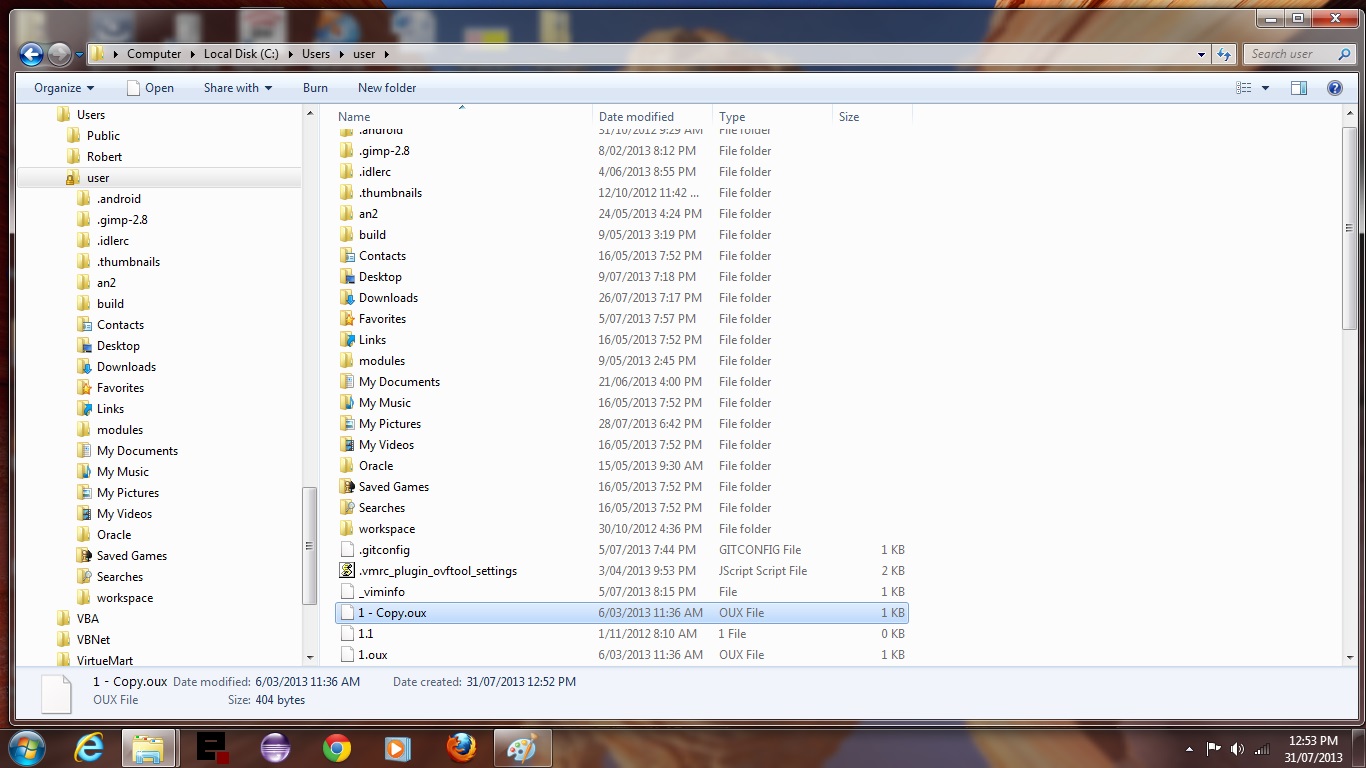Open the change view options dropdown arrow
Viewport: 1366px width, 768px height.
point(1265,88)
